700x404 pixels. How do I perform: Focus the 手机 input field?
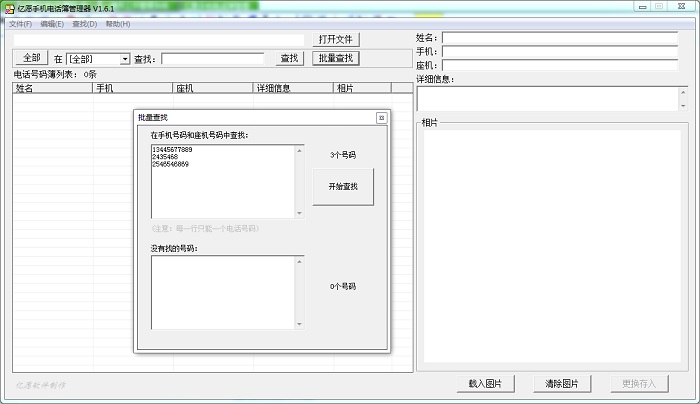560,52
